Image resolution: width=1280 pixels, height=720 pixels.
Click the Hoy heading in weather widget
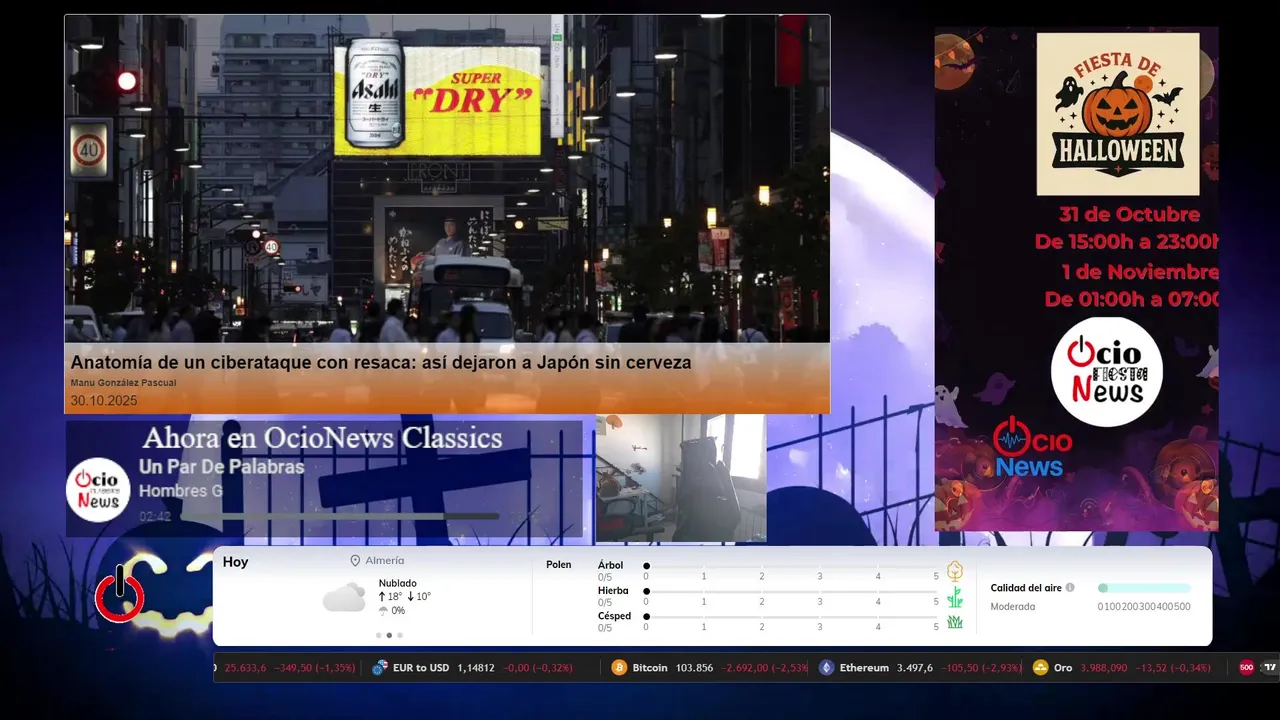point(235,562)
